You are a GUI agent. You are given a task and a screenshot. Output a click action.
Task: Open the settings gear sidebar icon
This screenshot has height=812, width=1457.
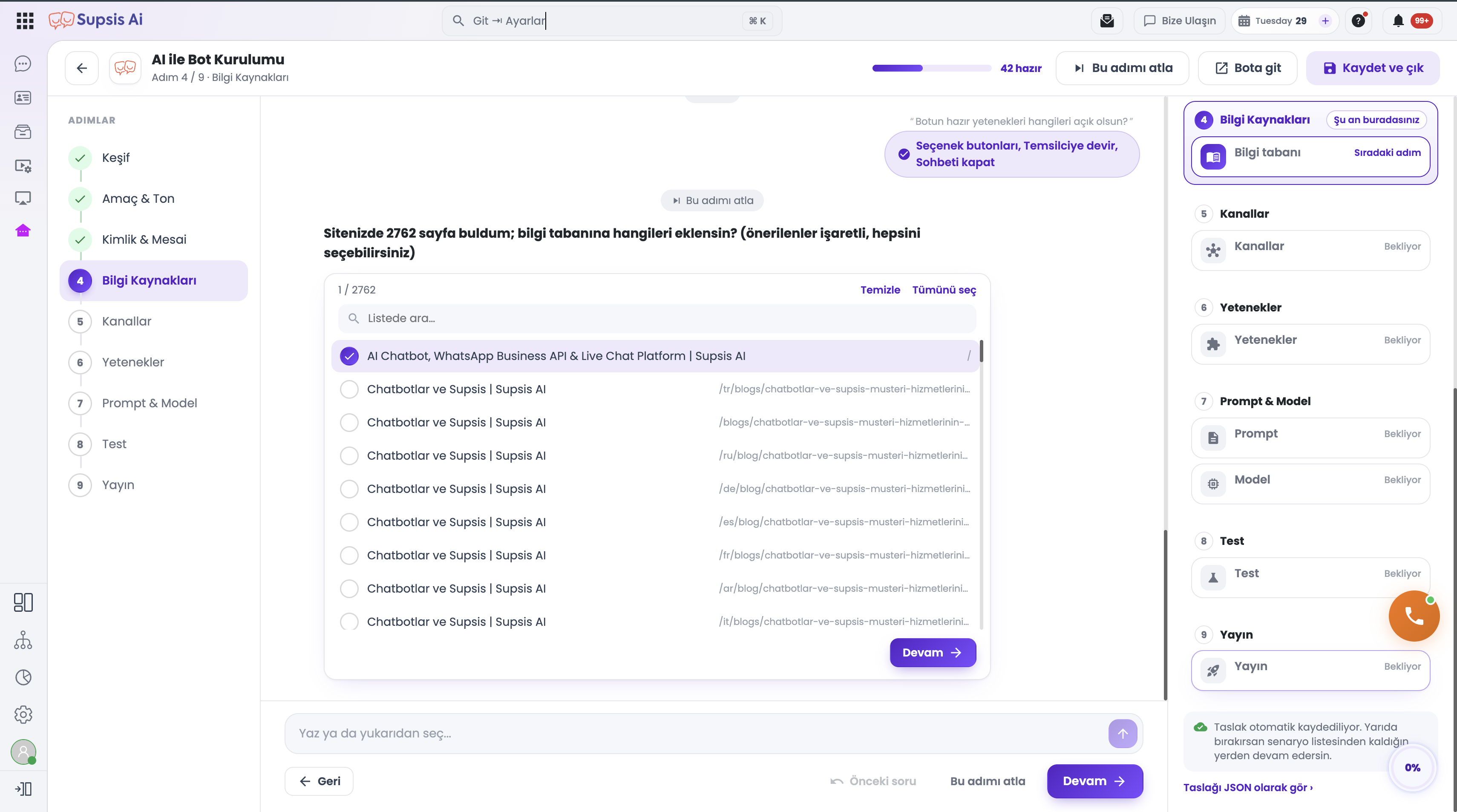coord(23,714)
